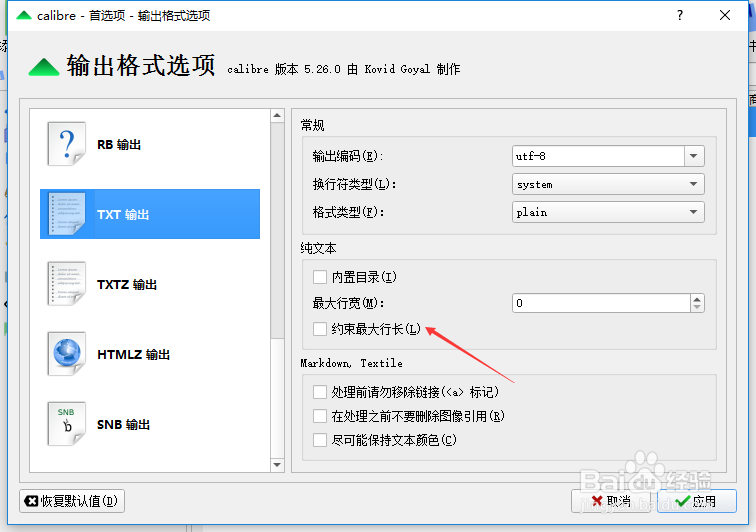Screen dimensions: 756x532
Task: Click the format list scrollbar thumb
Action: pos(277,231)
